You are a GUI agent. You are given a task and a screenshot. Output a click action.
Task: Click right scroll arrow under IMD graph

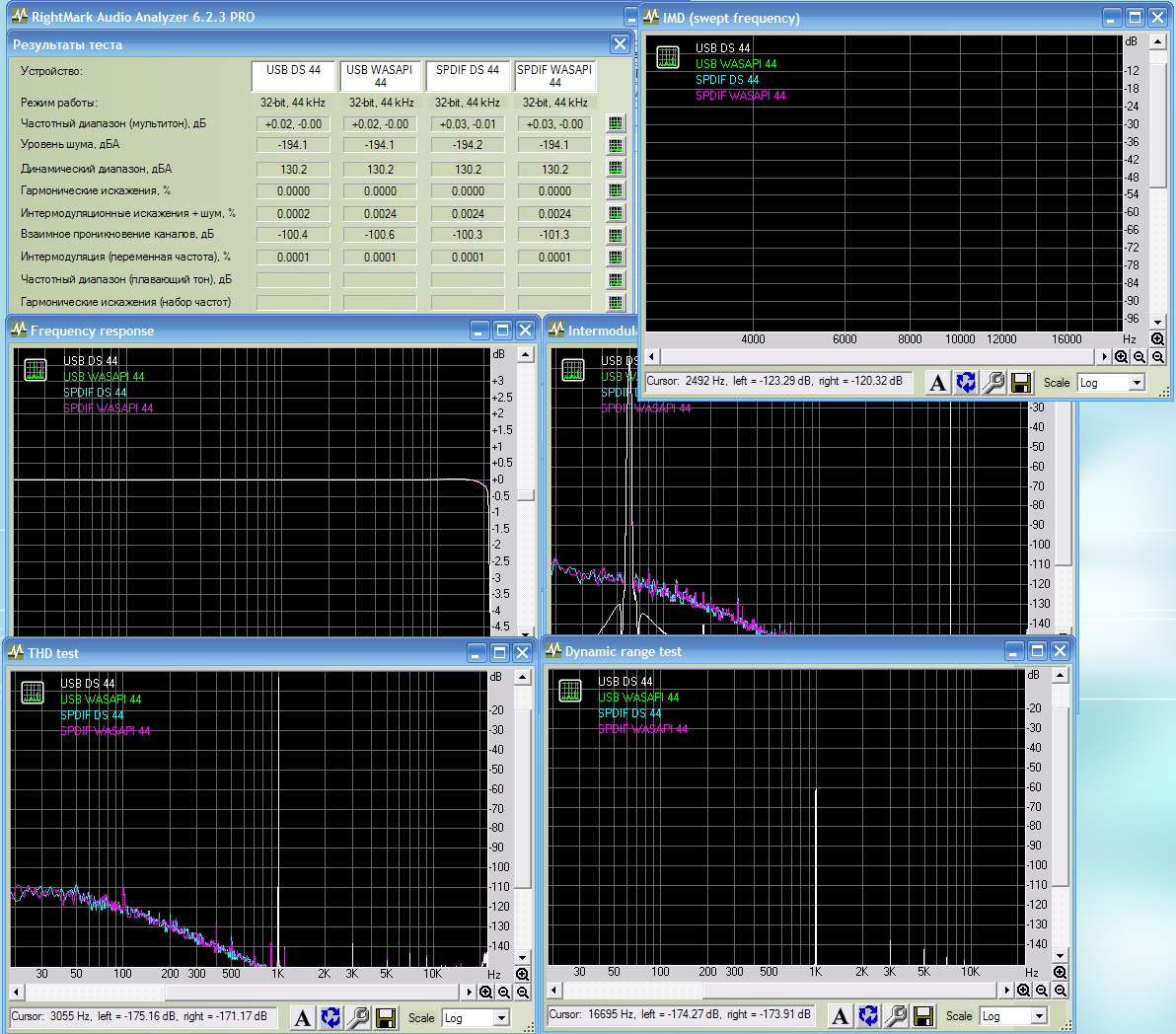1105,356
